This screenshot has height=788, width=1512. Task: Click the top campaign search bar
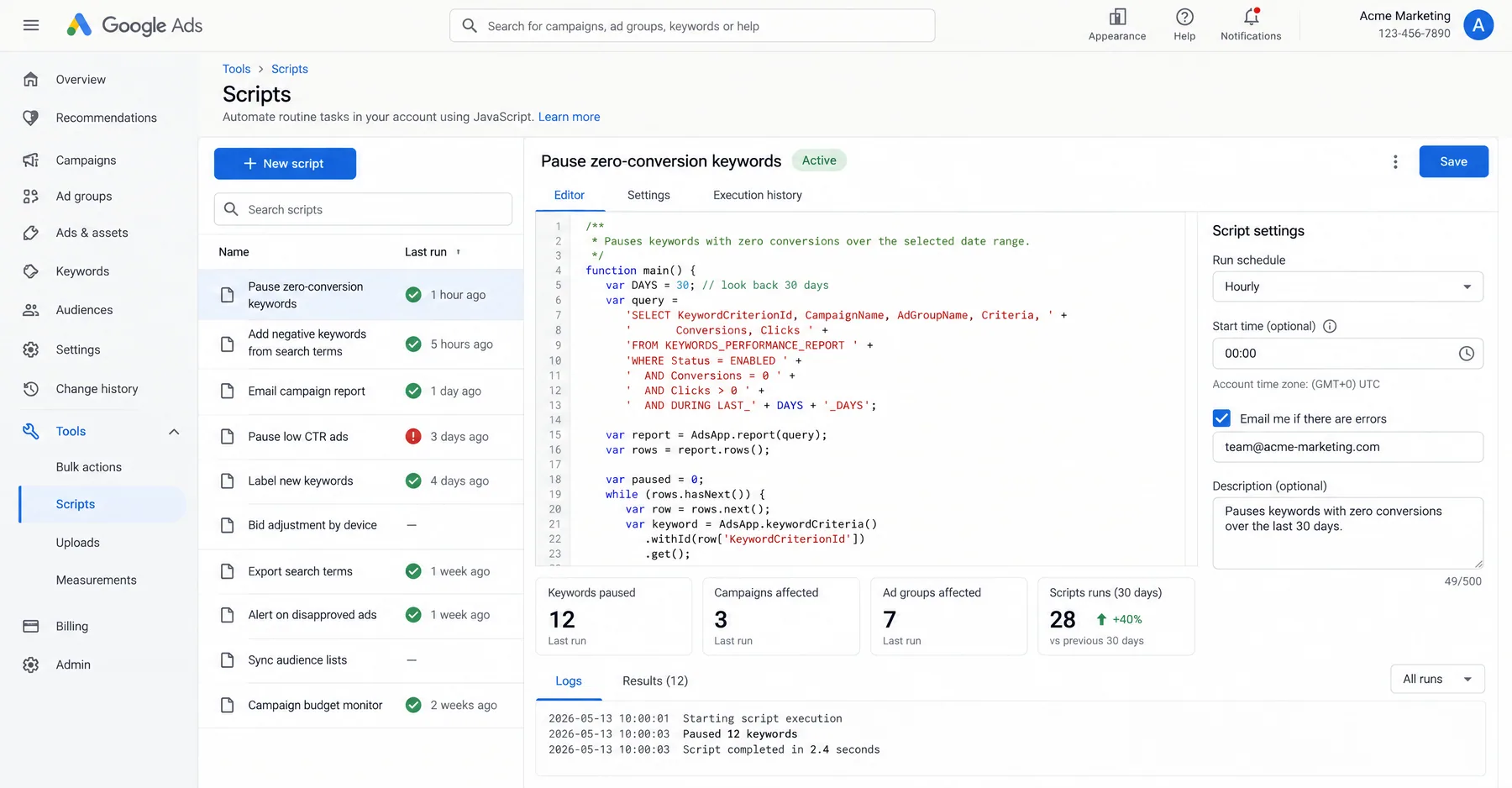(x=692, y=26)
